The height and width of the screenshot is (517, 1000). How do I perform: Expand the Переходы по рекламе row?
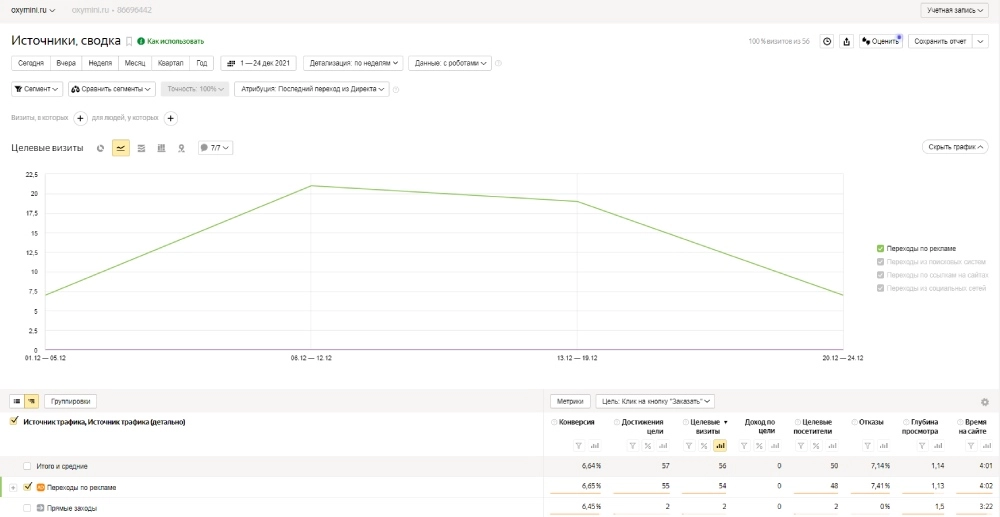(x=13, y=488)
